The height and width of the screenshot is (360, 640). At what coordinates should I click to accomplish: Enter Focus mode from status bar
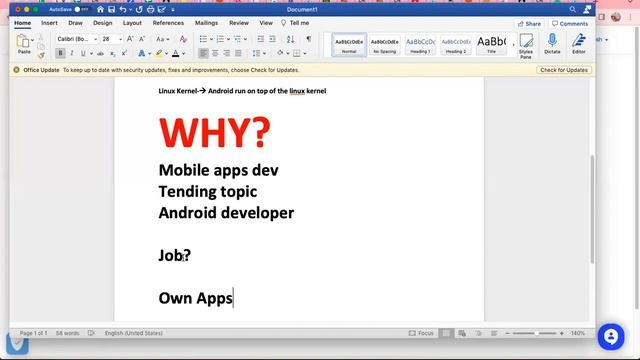pyautogui.click(x=421, y=333)
